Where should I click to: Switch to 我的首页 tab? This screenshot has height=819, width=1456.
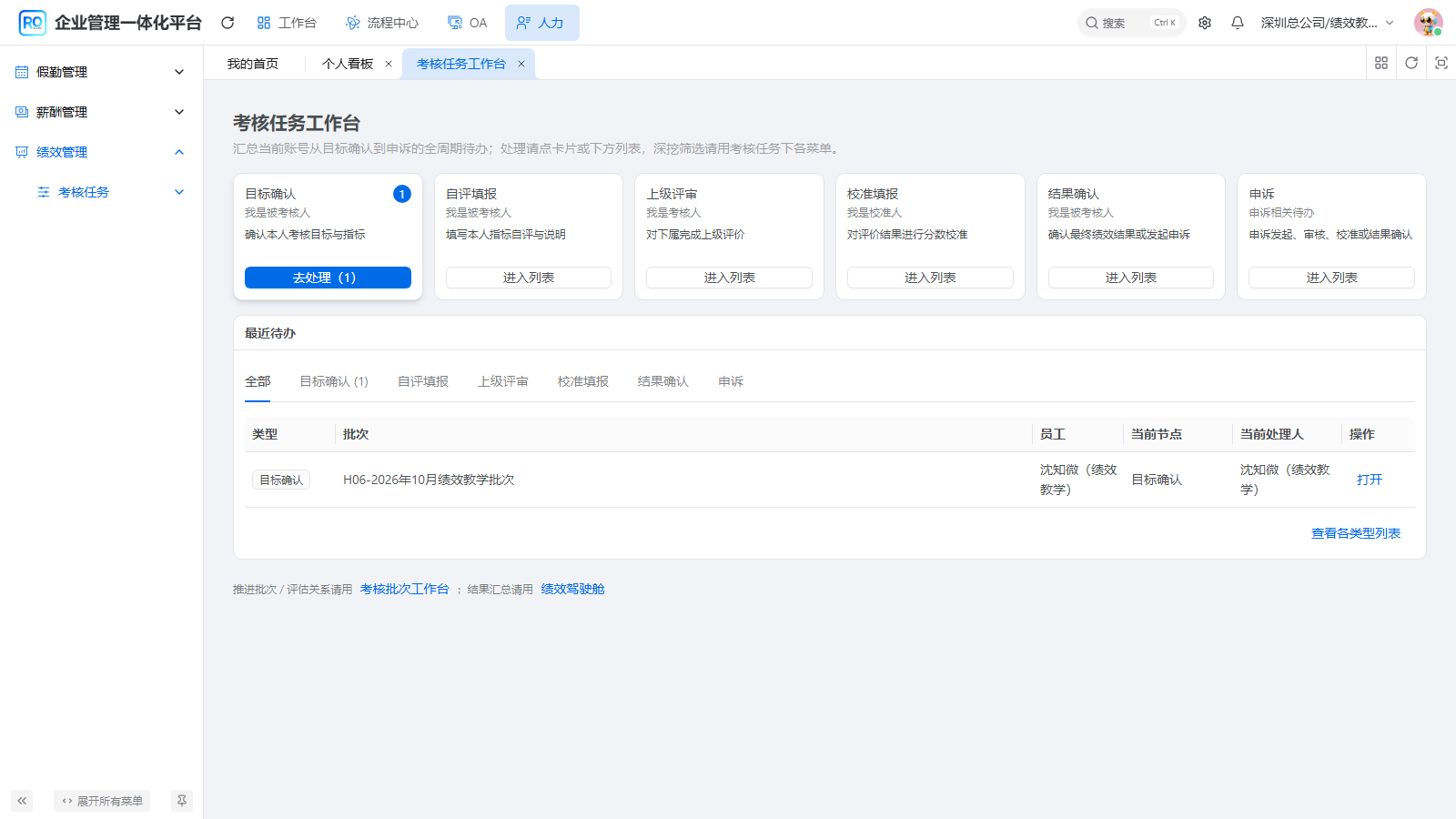[253, 64]
